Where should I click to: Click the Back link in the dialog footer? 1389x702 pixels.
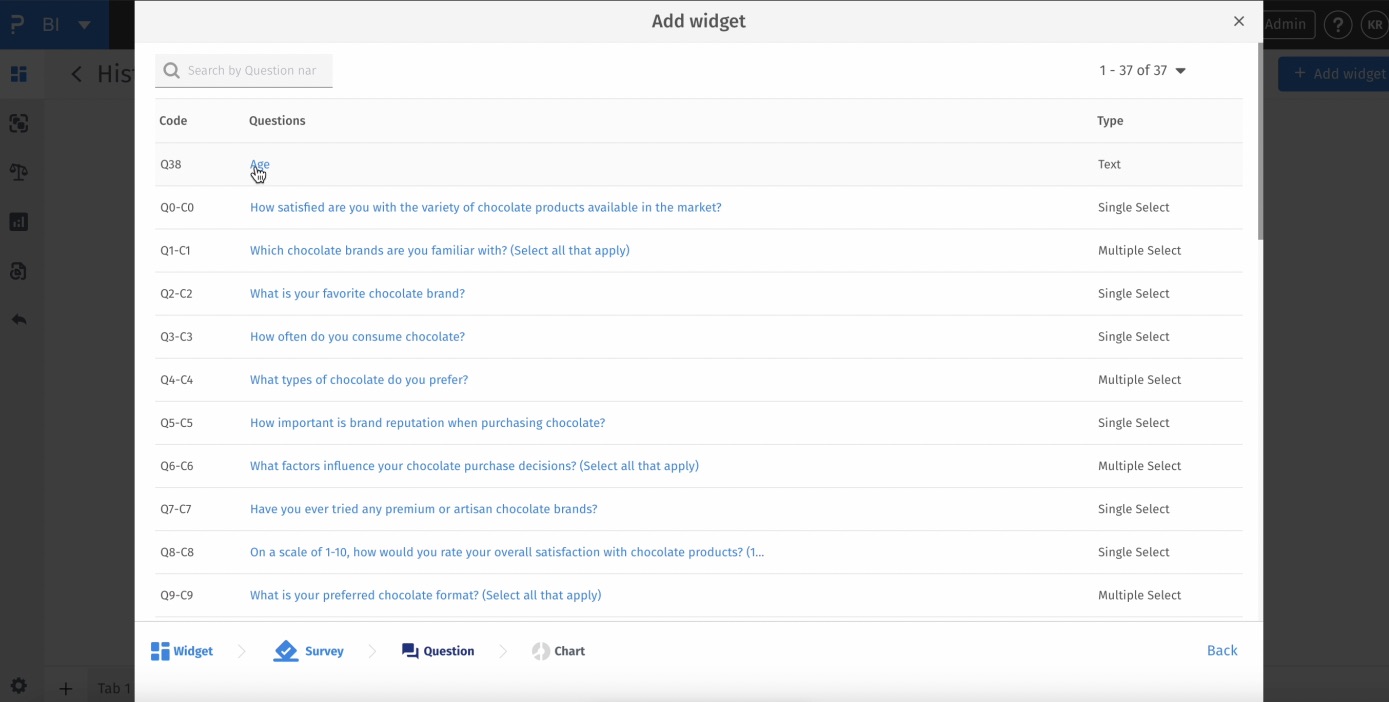point(1221,650)
